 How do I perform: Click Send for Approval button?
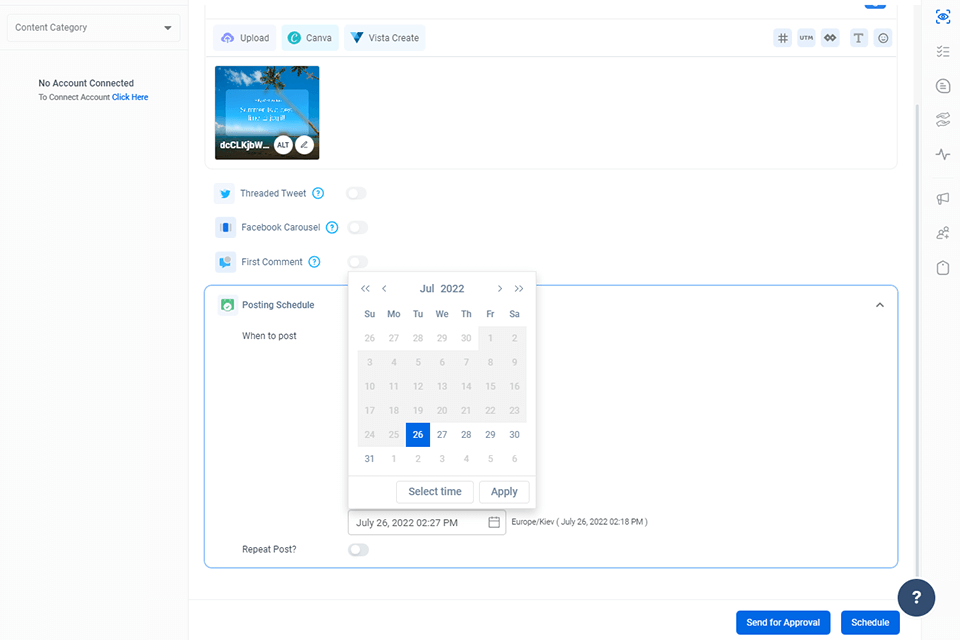[783, 622]
